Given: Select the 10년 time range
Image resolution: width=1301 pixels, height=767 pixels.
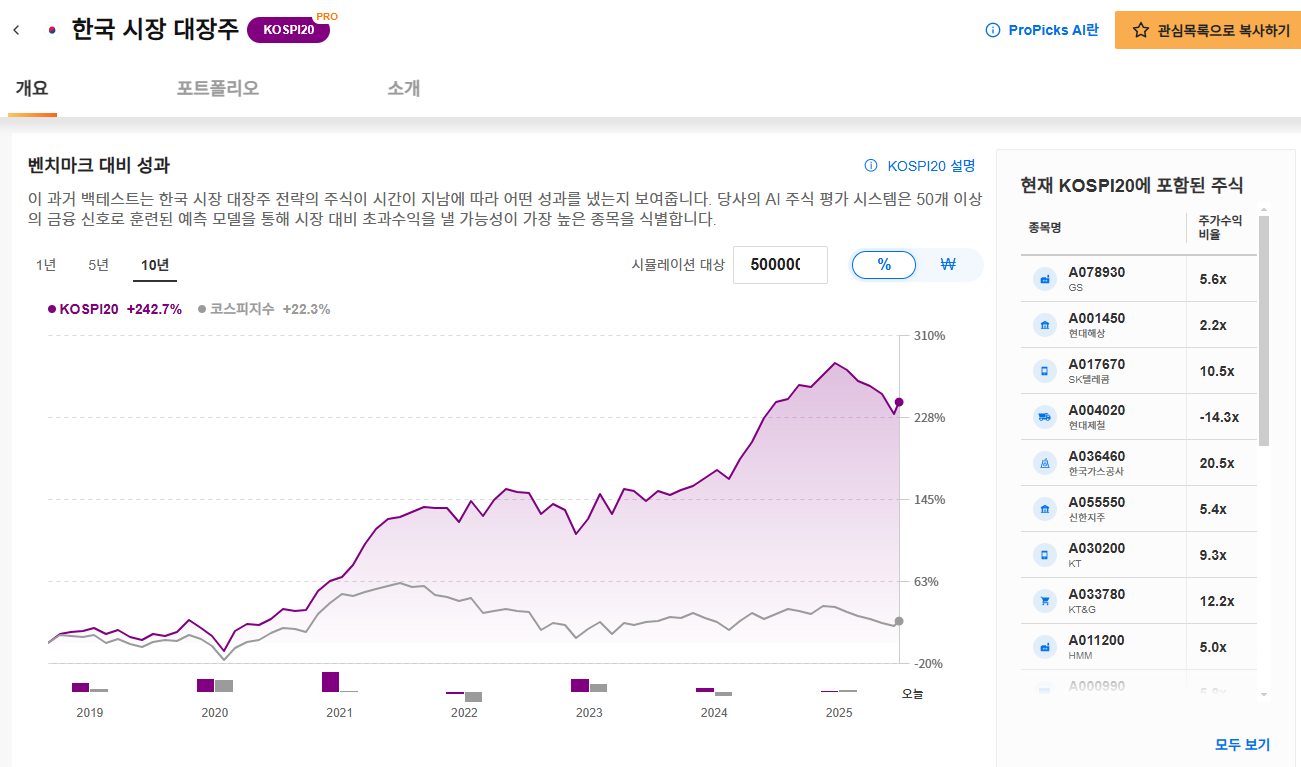Looking at the screenshot, I should pos(155,265).
